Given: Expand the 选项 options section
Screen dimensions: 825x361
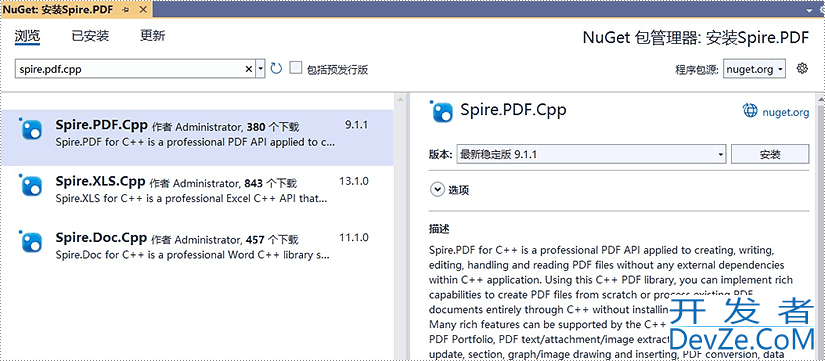Looking at the screenshot, I should click(437, 189).
